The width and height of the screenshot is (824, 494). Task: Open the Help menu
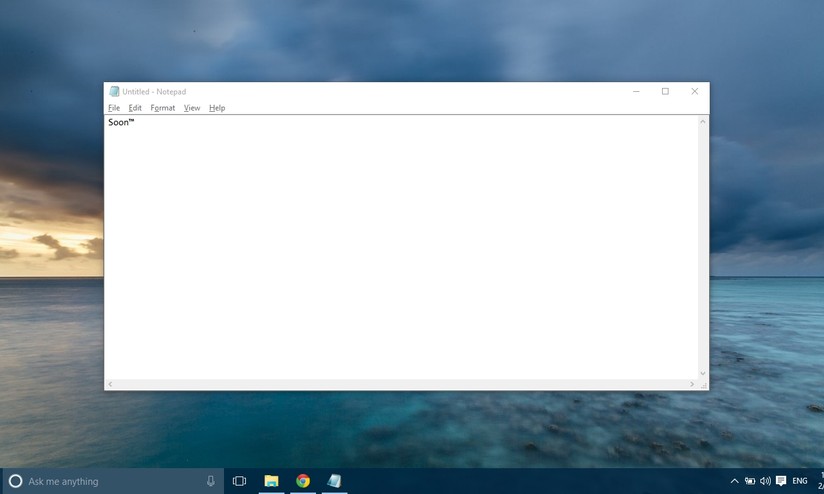click(217, 108)
